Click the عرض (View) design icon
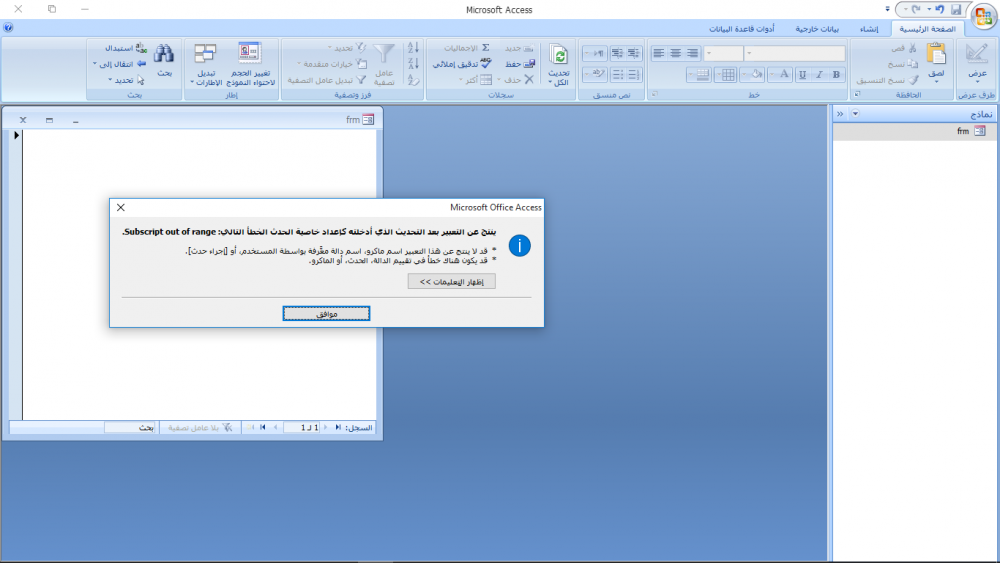This screenshot has width=1000, height=563. 976,54
